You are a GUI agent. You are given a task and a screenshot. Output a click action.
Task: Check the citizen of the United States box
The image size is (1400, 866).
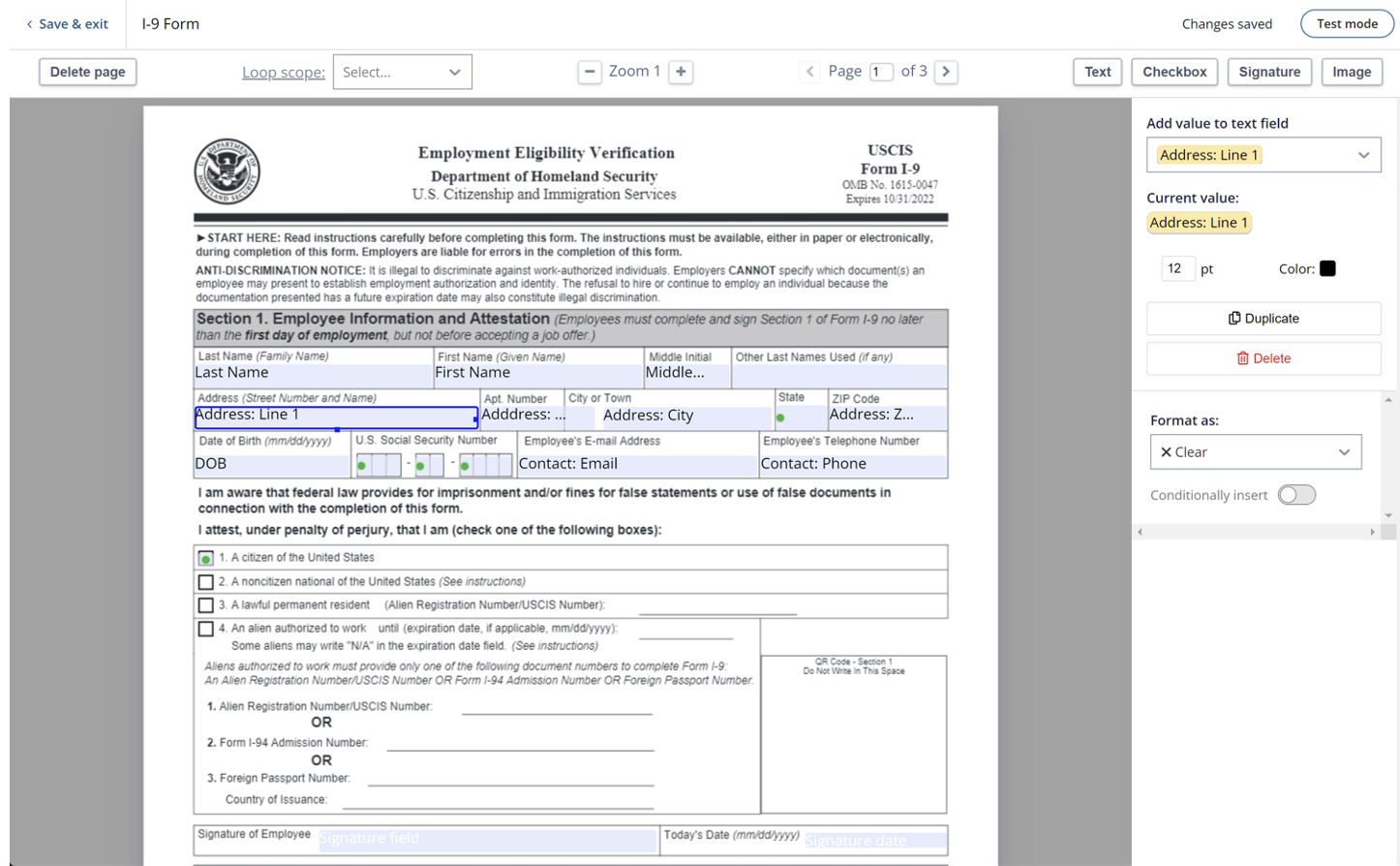click(205, 559)
